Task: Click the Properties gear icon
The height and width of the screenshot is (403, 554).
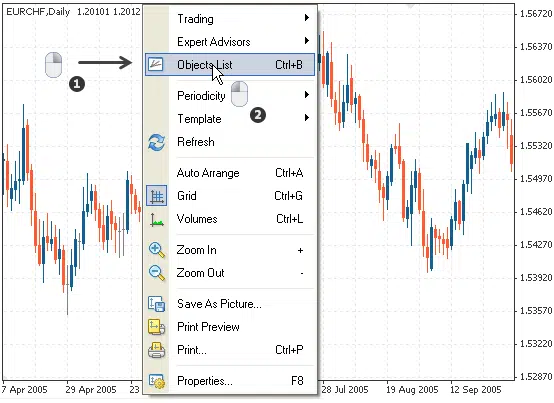Action: click(157, 381)
